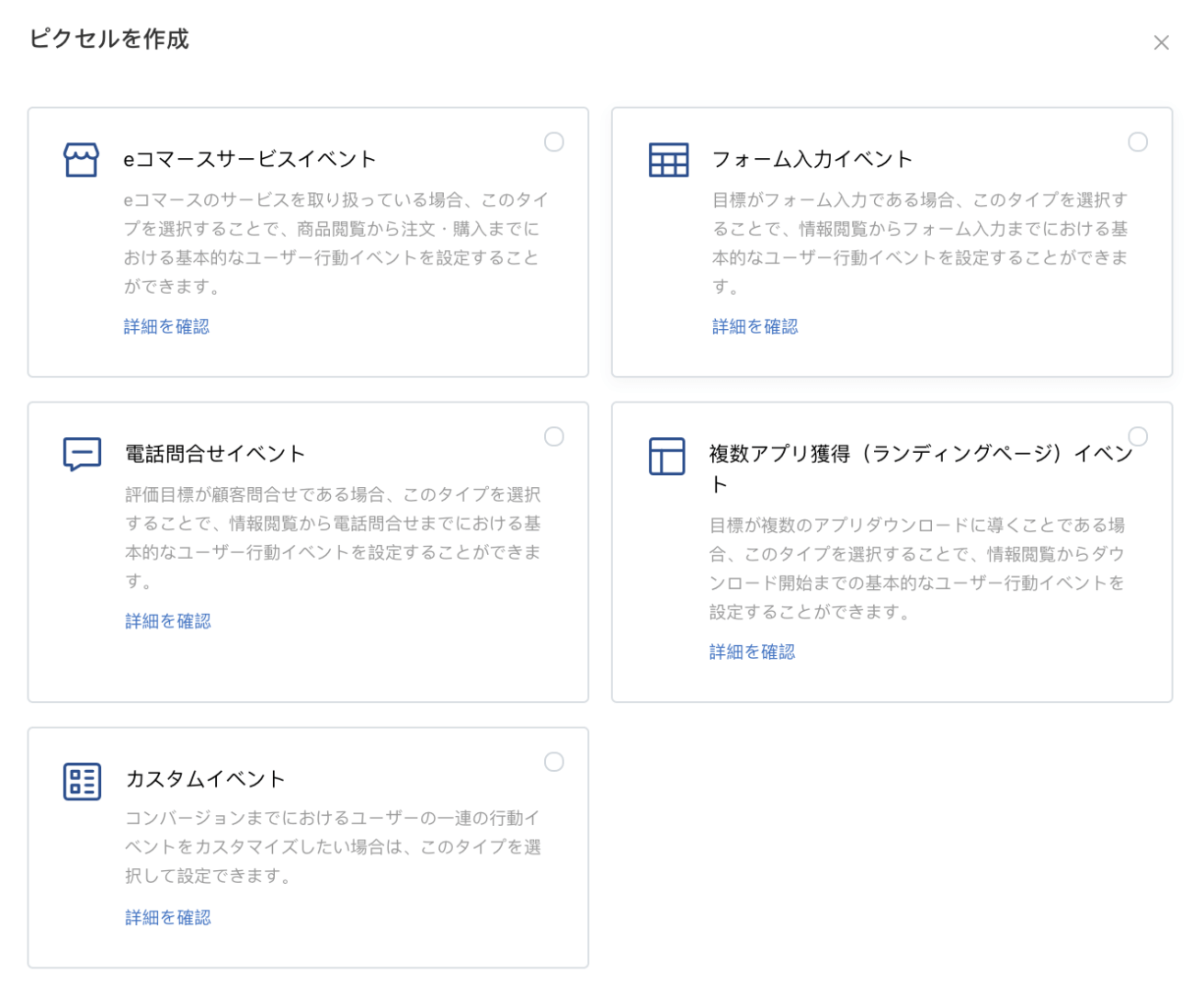Enable the カスタムイベント radio button

554,762
